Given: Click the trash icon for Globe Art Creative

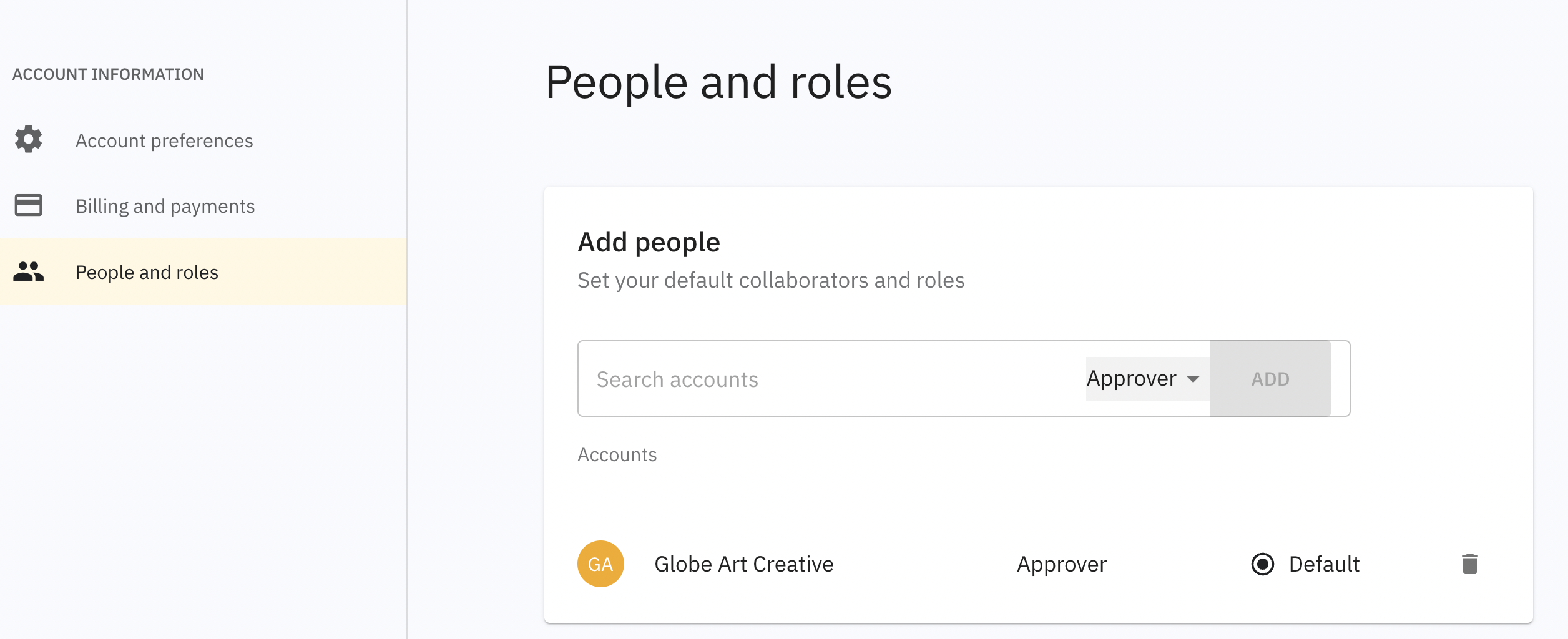Looking at the screenshot, I should (x=1468, y=563).
